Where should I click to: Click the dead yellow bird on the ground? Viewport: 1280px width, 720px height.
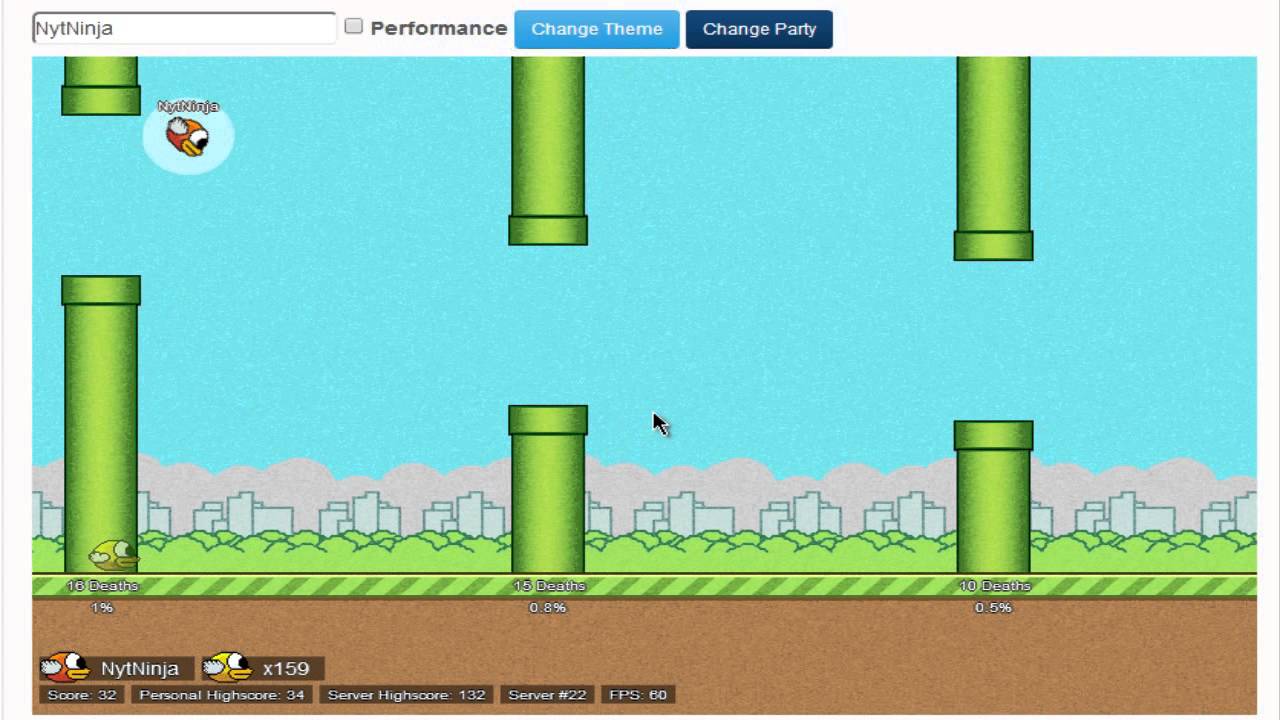pyautogui.click(x=112, y=555)
